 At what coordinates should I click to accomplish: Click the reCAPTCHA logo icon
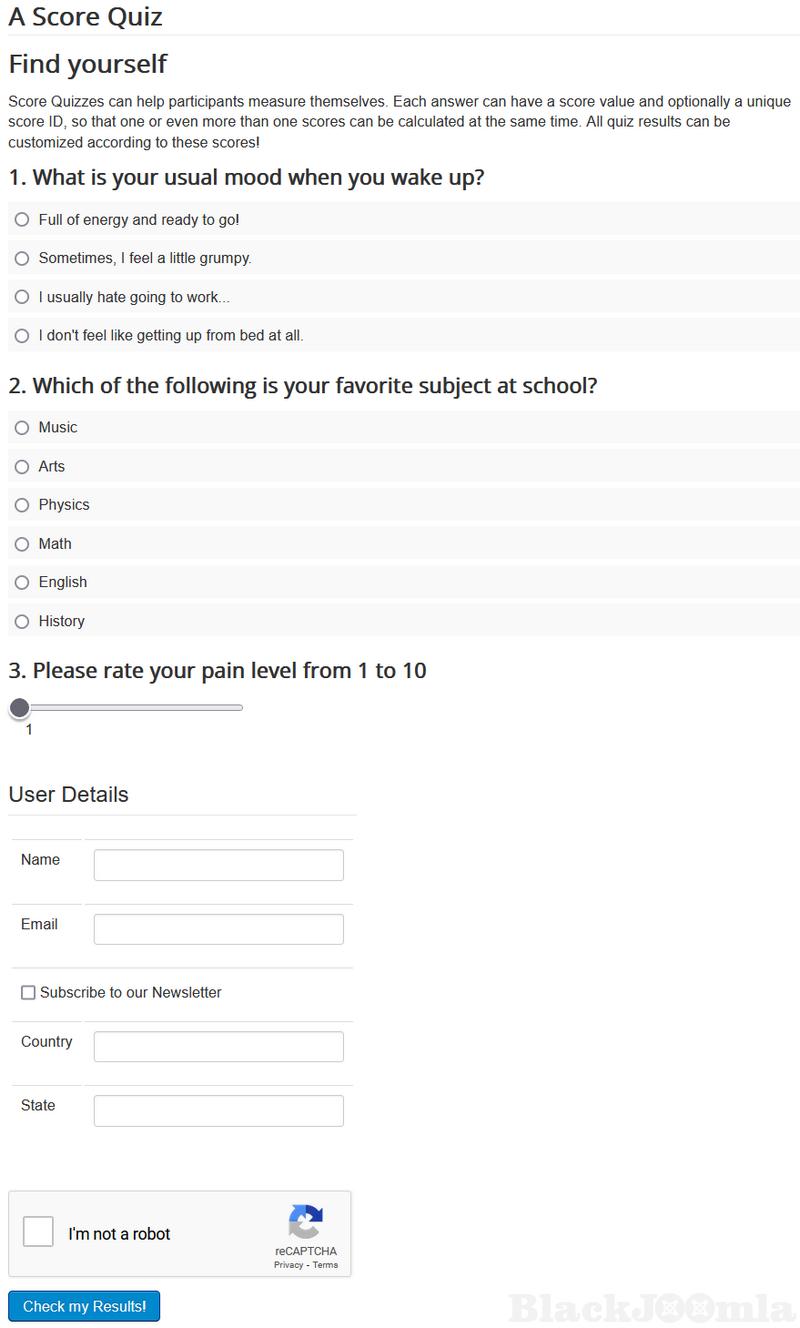pos(306,1221)
